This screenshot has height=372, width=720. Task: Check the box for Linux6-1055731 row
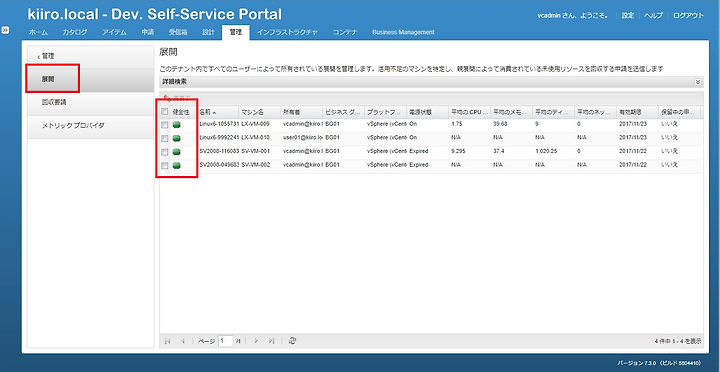point(165,125)
